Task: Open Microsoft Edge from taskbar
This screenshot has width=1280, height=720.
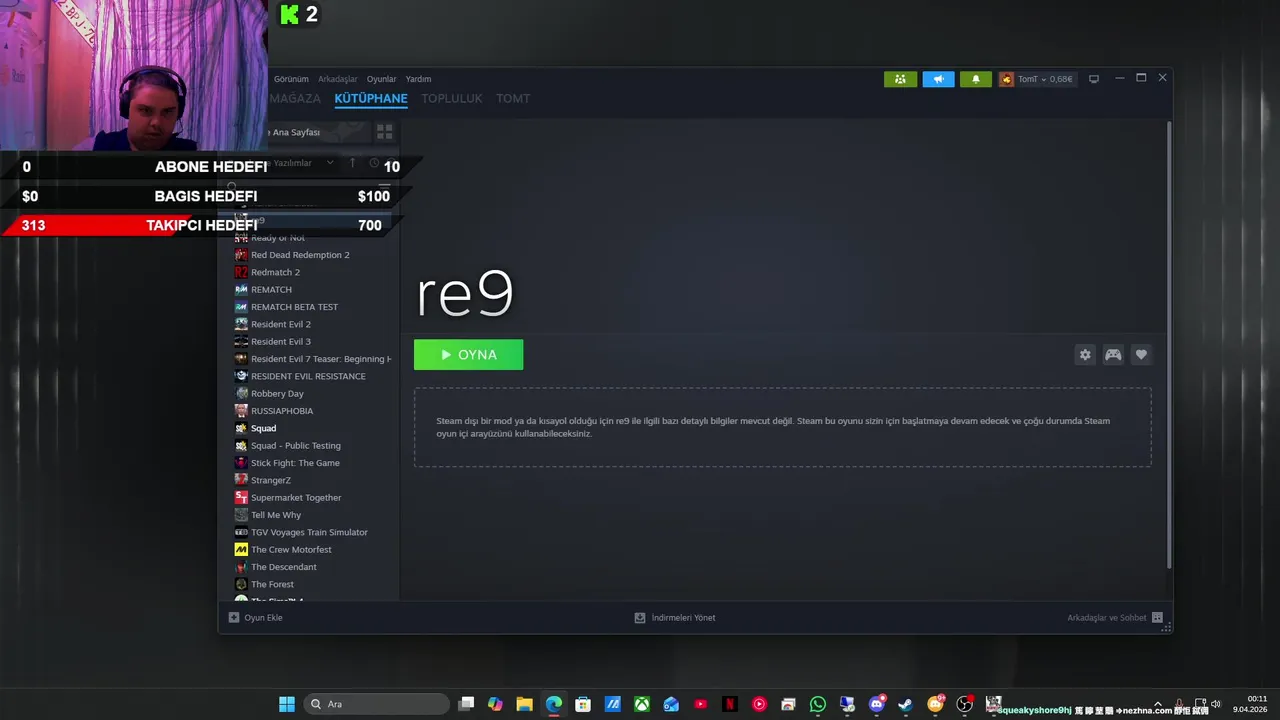Action: click(553, 704)
